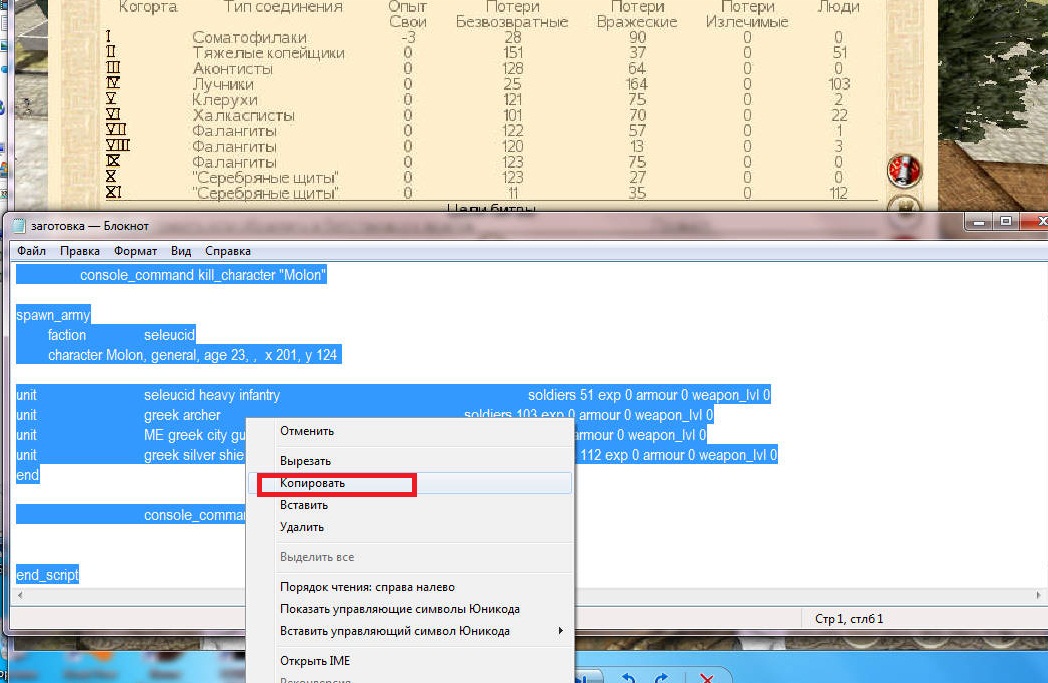Screen dimensions: 1048x683
Task: Click Удалить in the context menu
Action: (x=301, y=527)
